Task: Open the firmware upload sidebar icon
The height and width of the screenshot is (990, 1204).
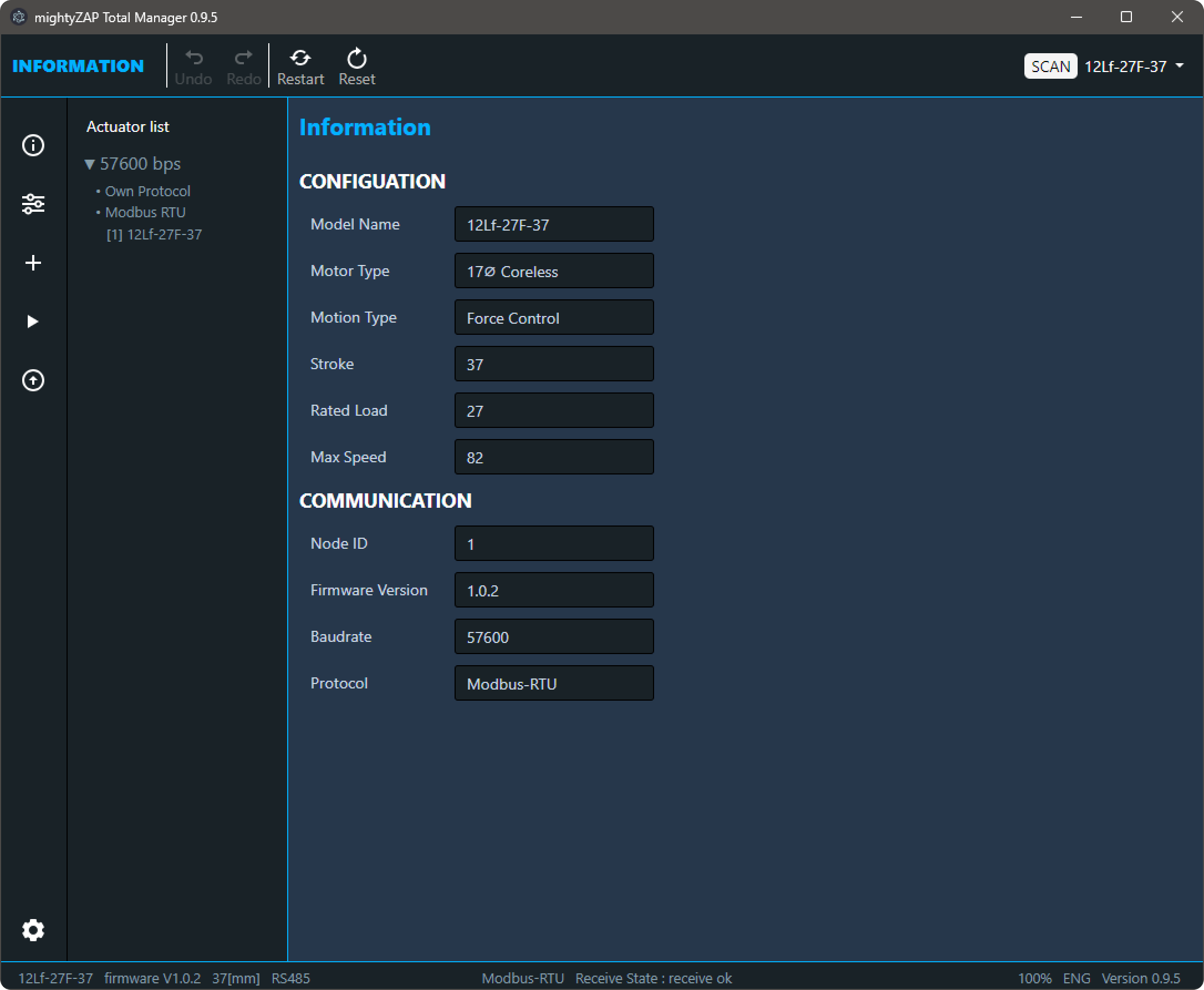Action: click(33, 380)
